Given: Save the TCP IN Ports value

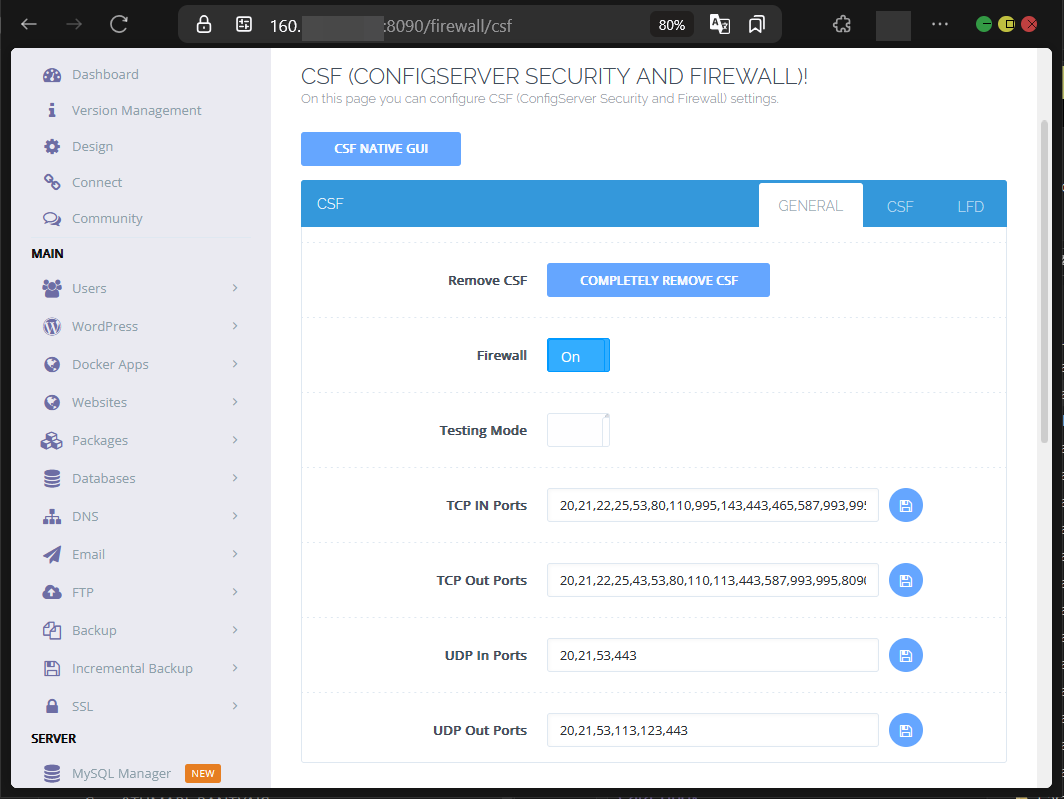Looking at the screenshot, I should coord(906,505).
